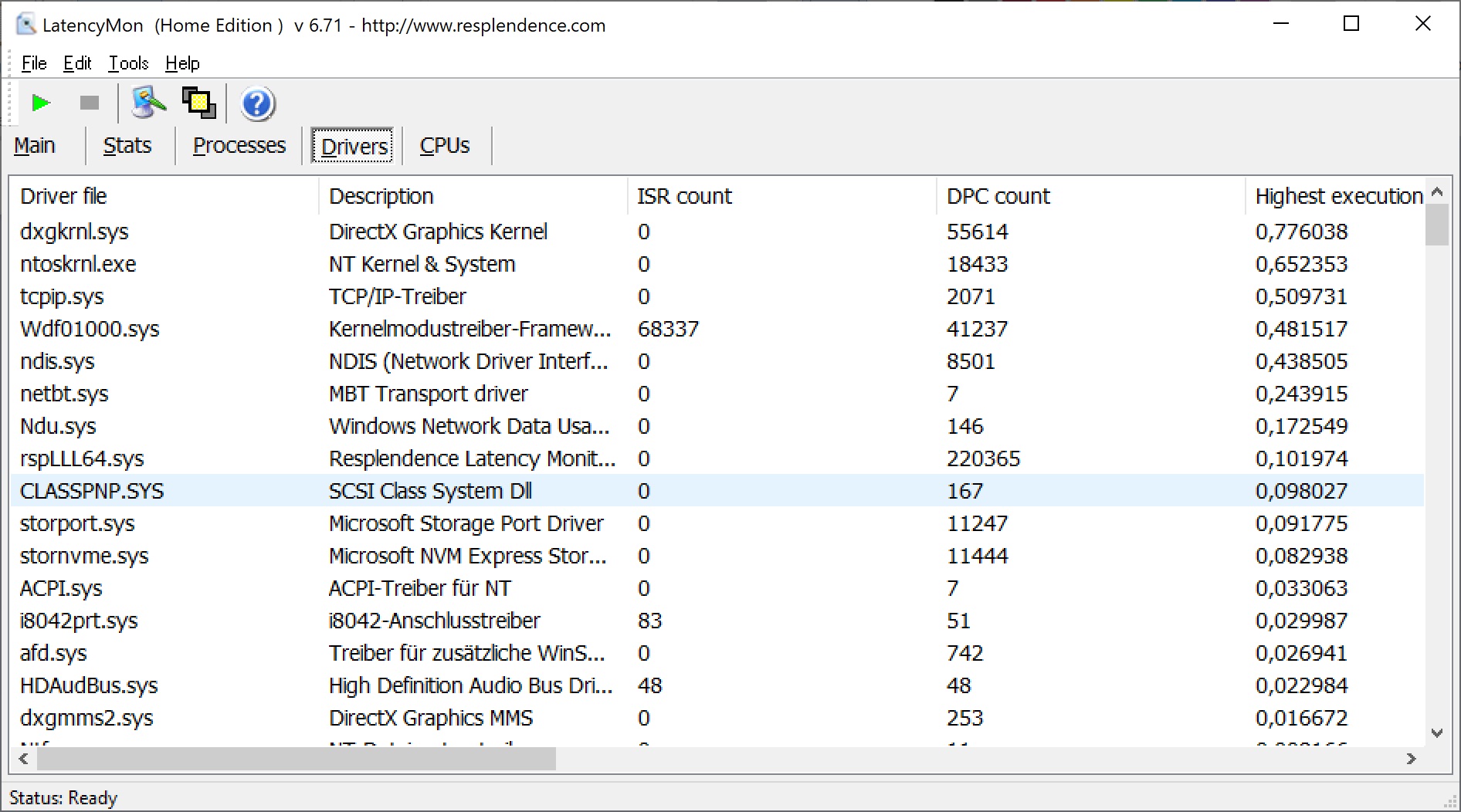Open the Edit menu

coord(77,63)
